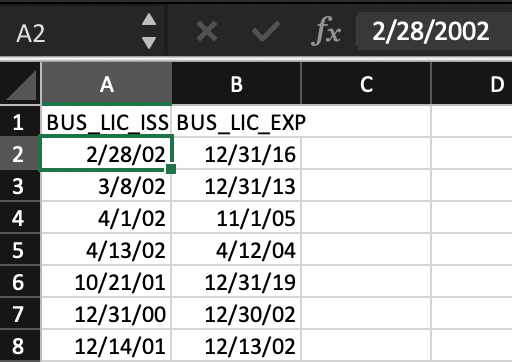
Task: Click the select-all triangle corner
Action: 21,85
